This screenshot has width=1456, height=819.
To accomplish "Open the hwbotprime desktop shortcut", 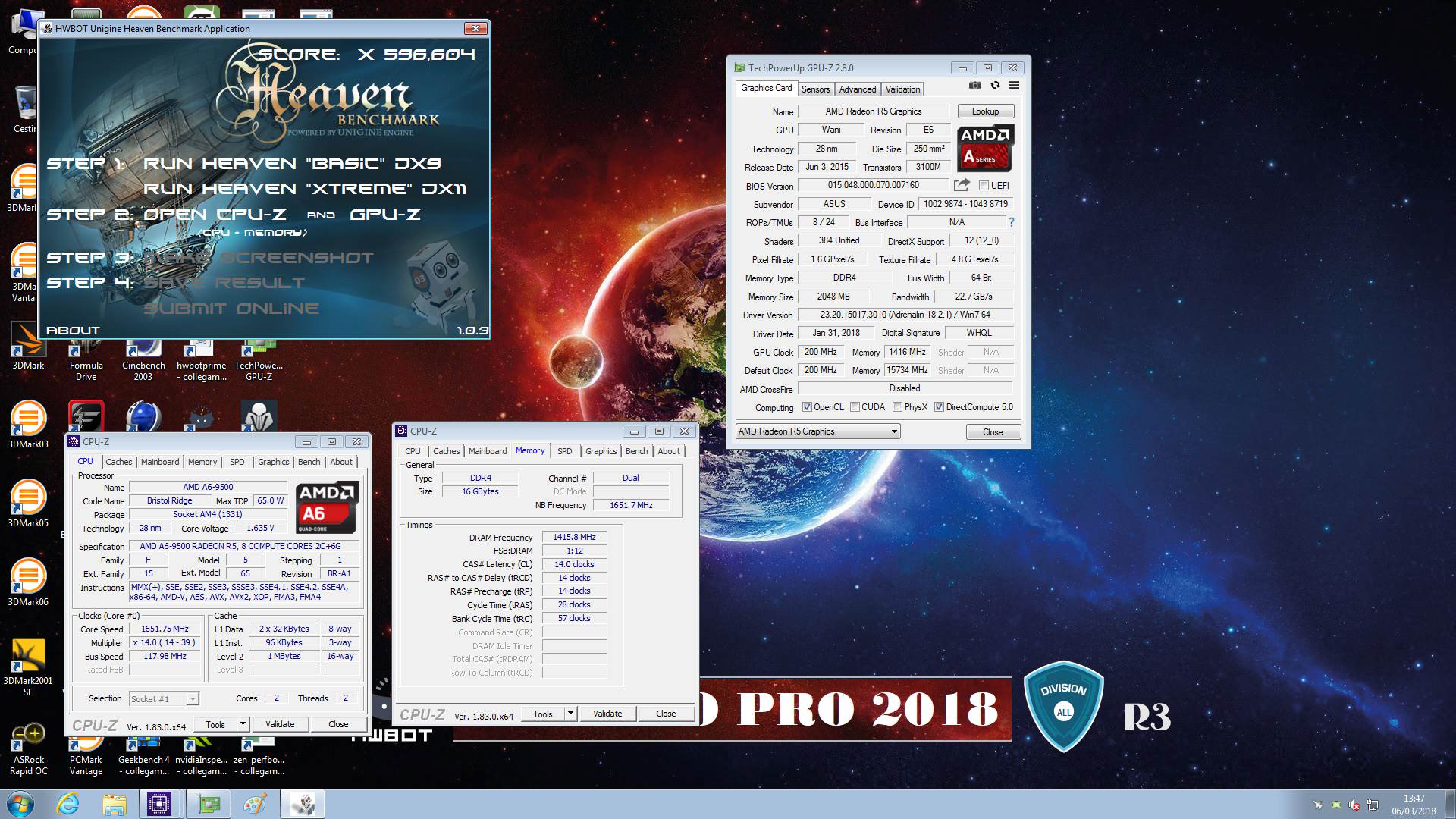I will pos(201,361).
